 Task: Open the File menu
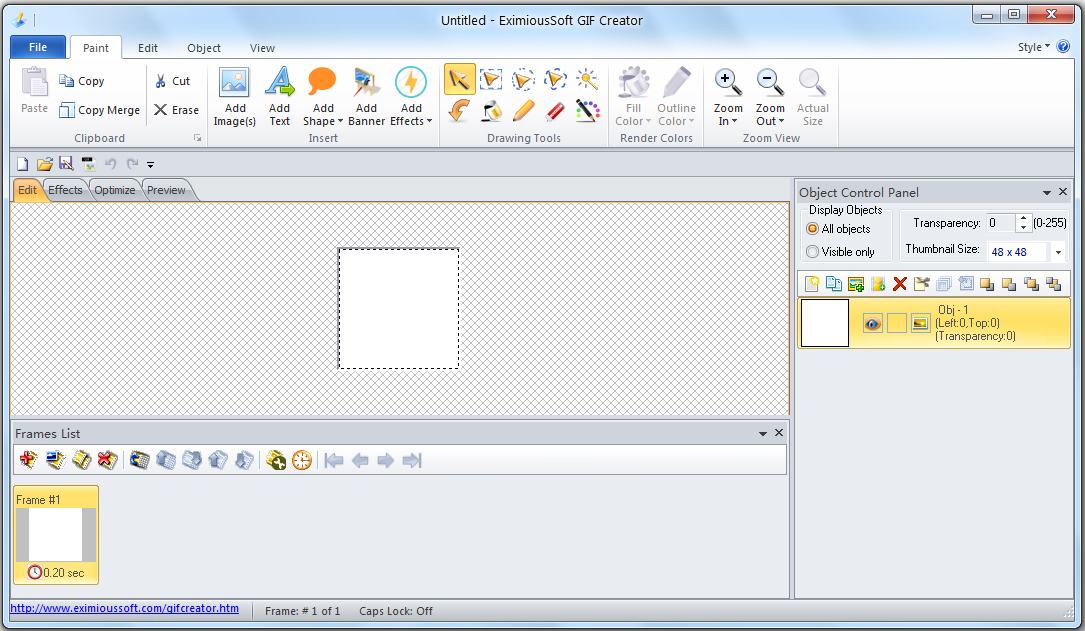38,47
